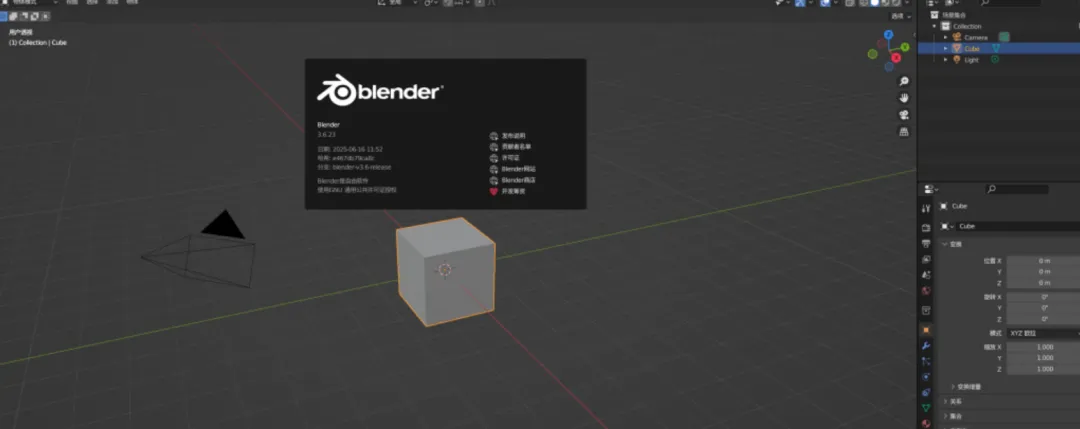Expand the Light item in outliner

point(946,59)
